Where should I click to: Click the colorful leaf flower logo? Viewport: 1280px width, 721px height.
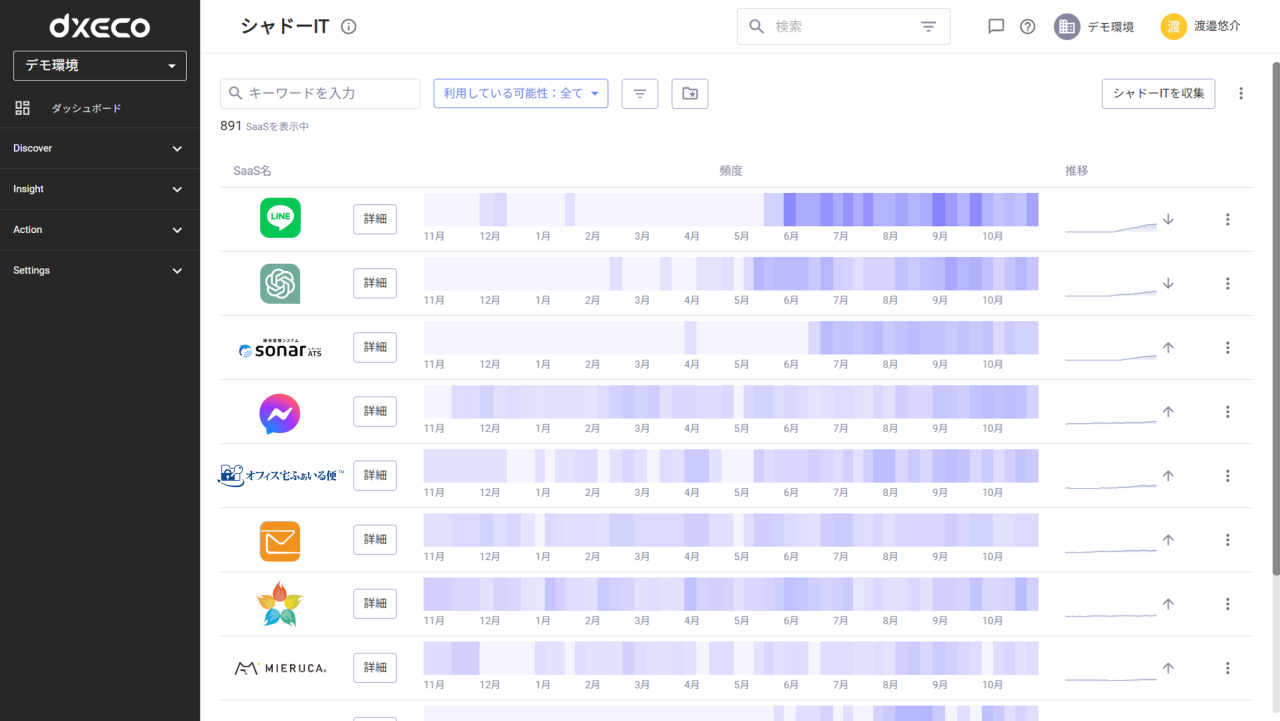[x=280, y=604]
